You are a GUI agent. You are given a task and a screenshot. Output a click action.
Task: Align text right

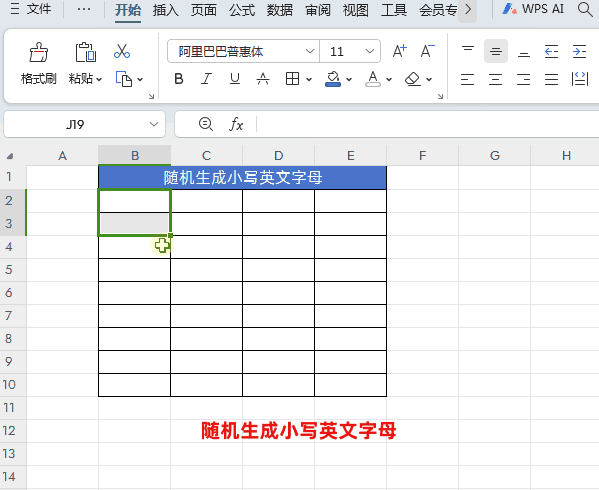pyautogui.click(x=524, y=79)
